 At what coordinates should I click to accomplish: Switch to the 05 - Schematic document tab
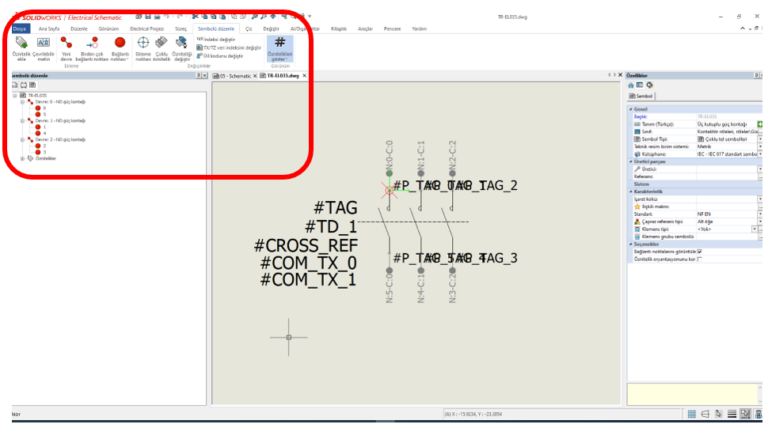click(235, 76)
